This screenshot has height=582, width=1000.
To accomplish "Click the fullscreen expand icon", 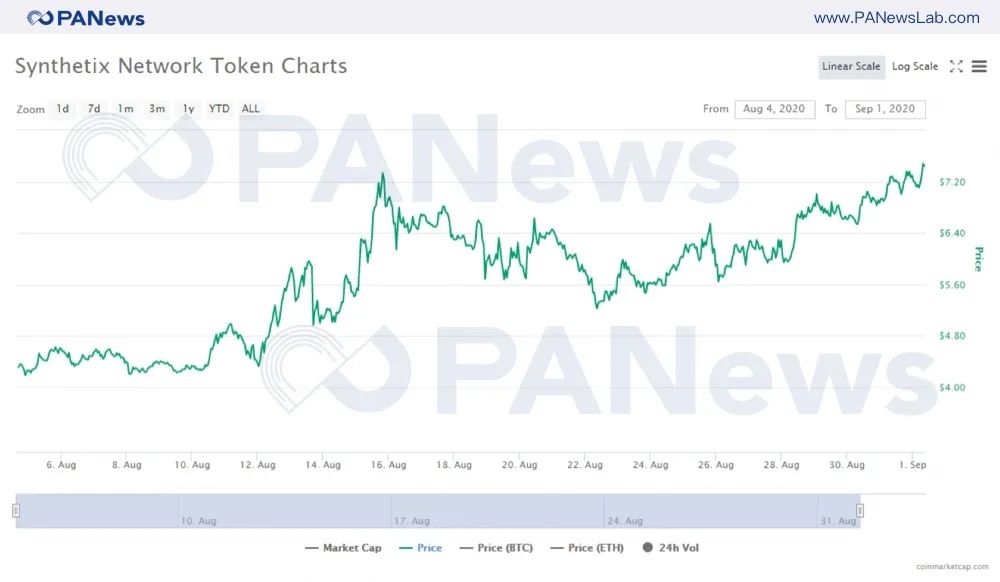I will click(956, 67).
